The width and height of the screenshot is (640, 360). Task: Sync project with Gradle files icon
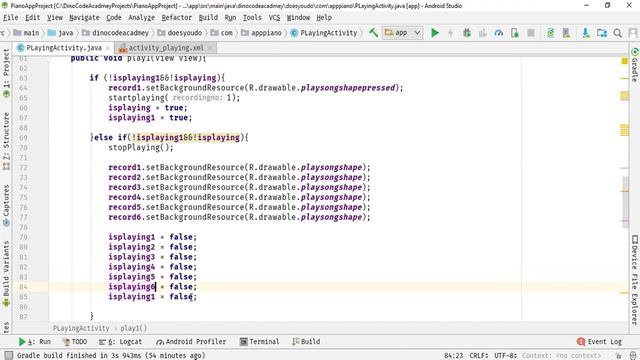[551, 33]
